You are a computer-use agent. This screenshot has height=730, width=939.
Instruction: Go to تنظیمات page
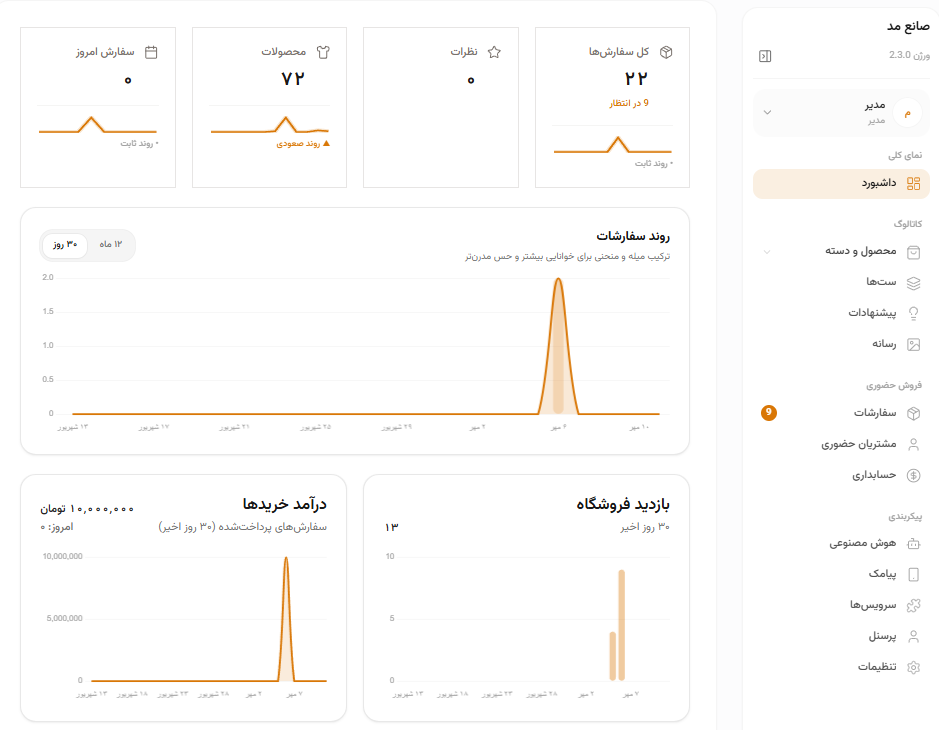tap(841, 667)
